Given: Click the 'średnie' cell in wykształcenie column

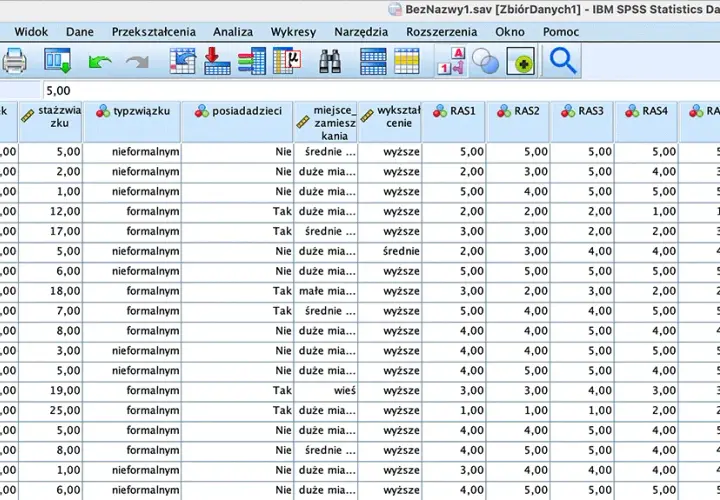Looking at the screenshot, I should (x=390, y=251).
